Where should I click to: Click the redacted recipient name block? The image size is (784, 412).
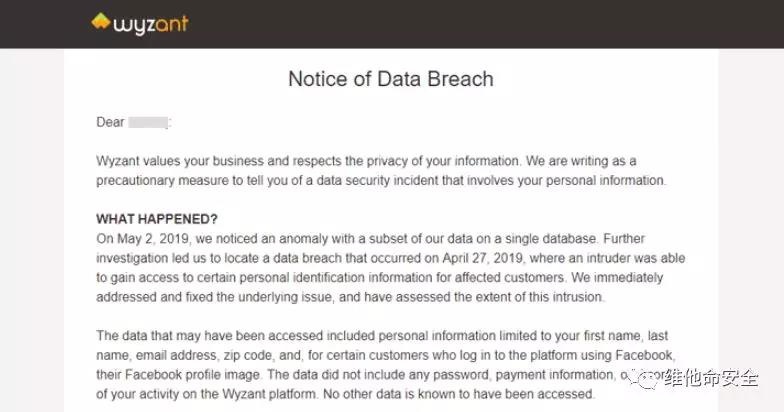(x=148, y=122)
